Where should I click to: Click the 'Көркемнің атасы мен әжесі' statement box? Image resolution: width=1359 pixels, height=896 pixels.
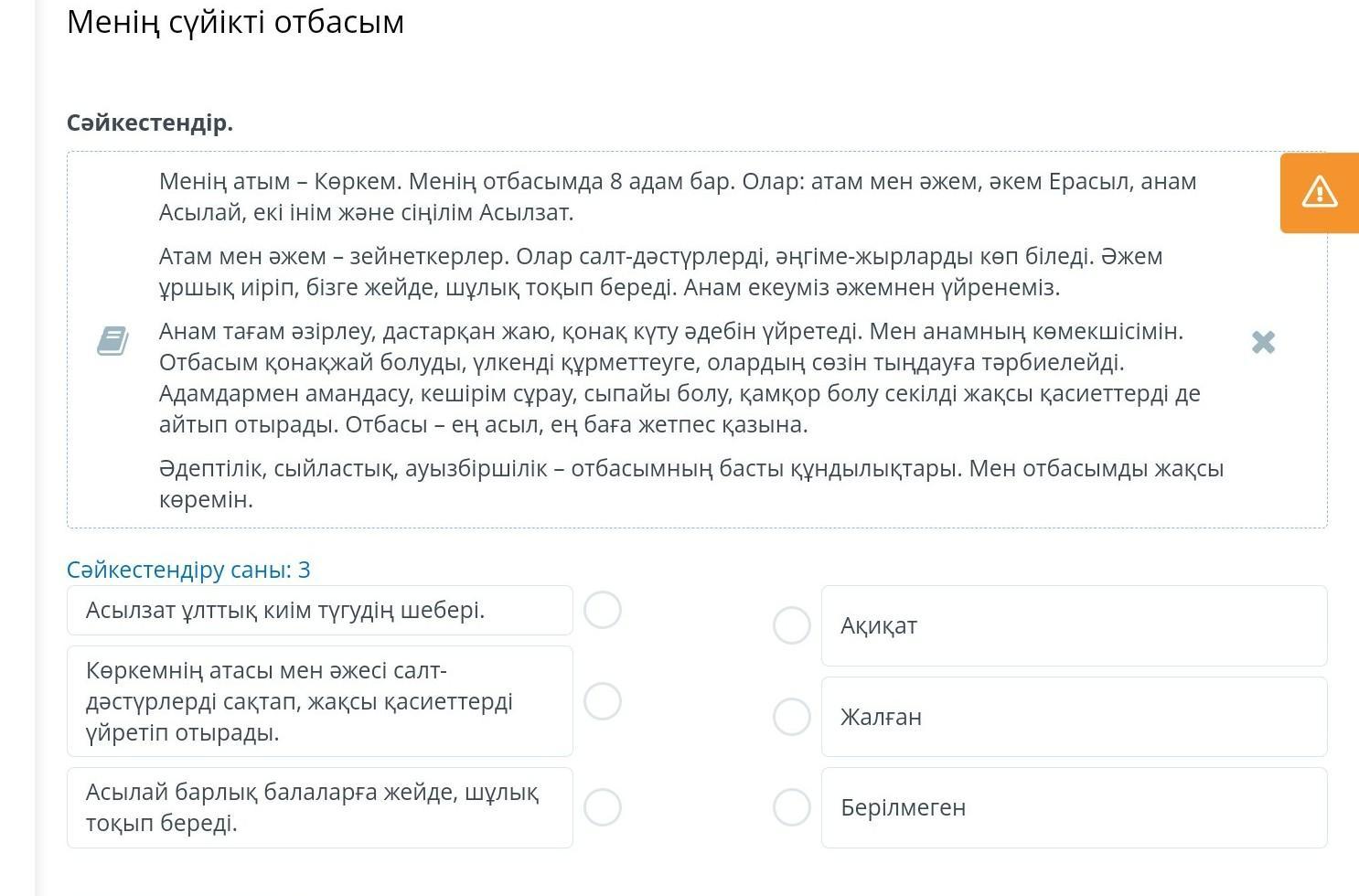pos(320,701)
